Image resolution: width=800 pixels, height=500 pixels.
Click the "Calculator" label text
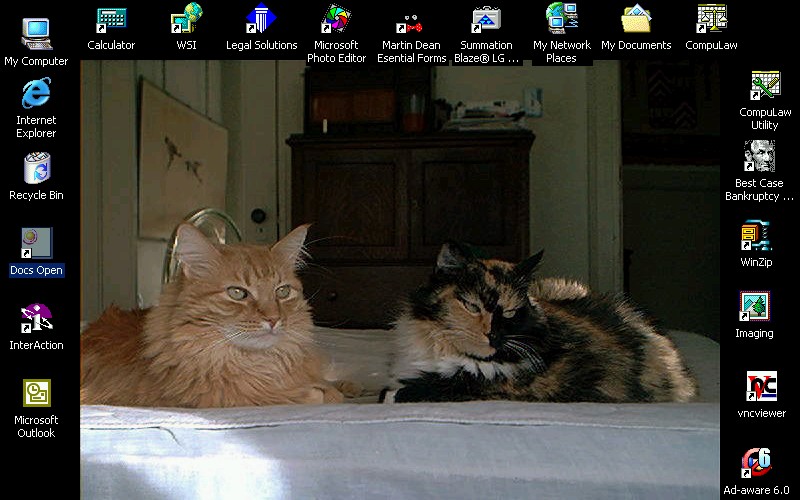tap(111, 45)
